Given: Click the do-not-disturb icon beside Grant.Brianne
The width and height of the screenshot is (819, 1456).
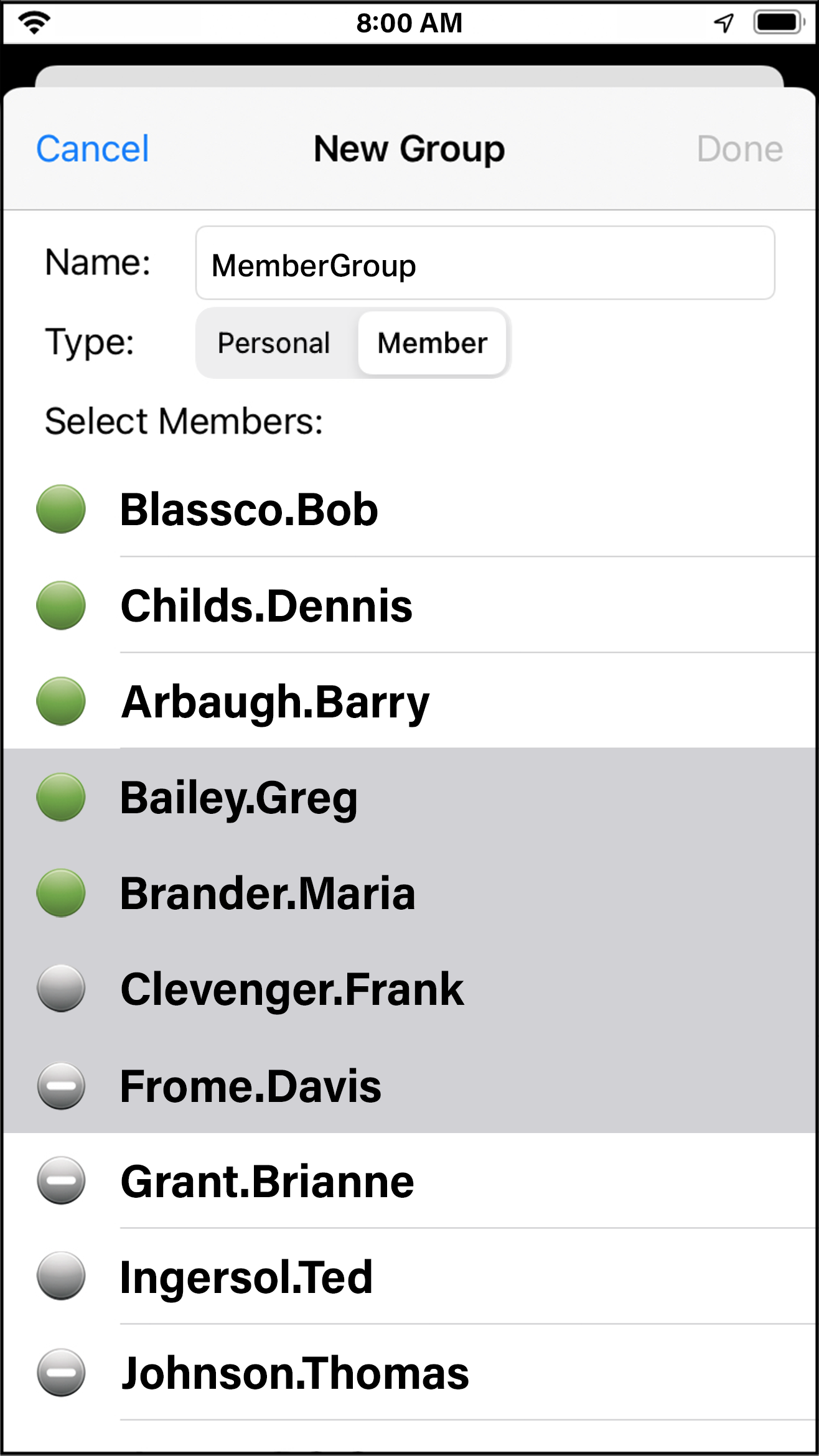Looking at the screenshot, I should 61,1180.
